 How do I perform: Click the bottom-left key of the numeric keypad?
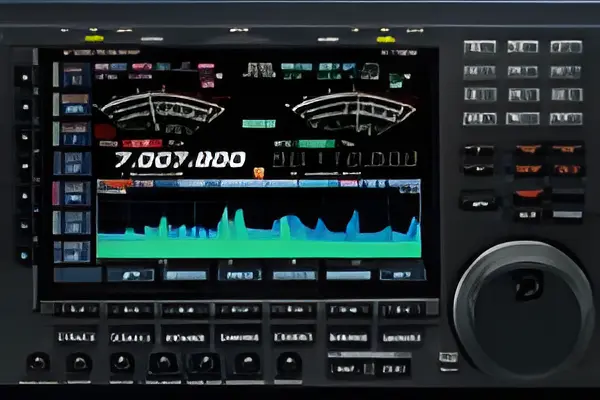click(480, 119)
